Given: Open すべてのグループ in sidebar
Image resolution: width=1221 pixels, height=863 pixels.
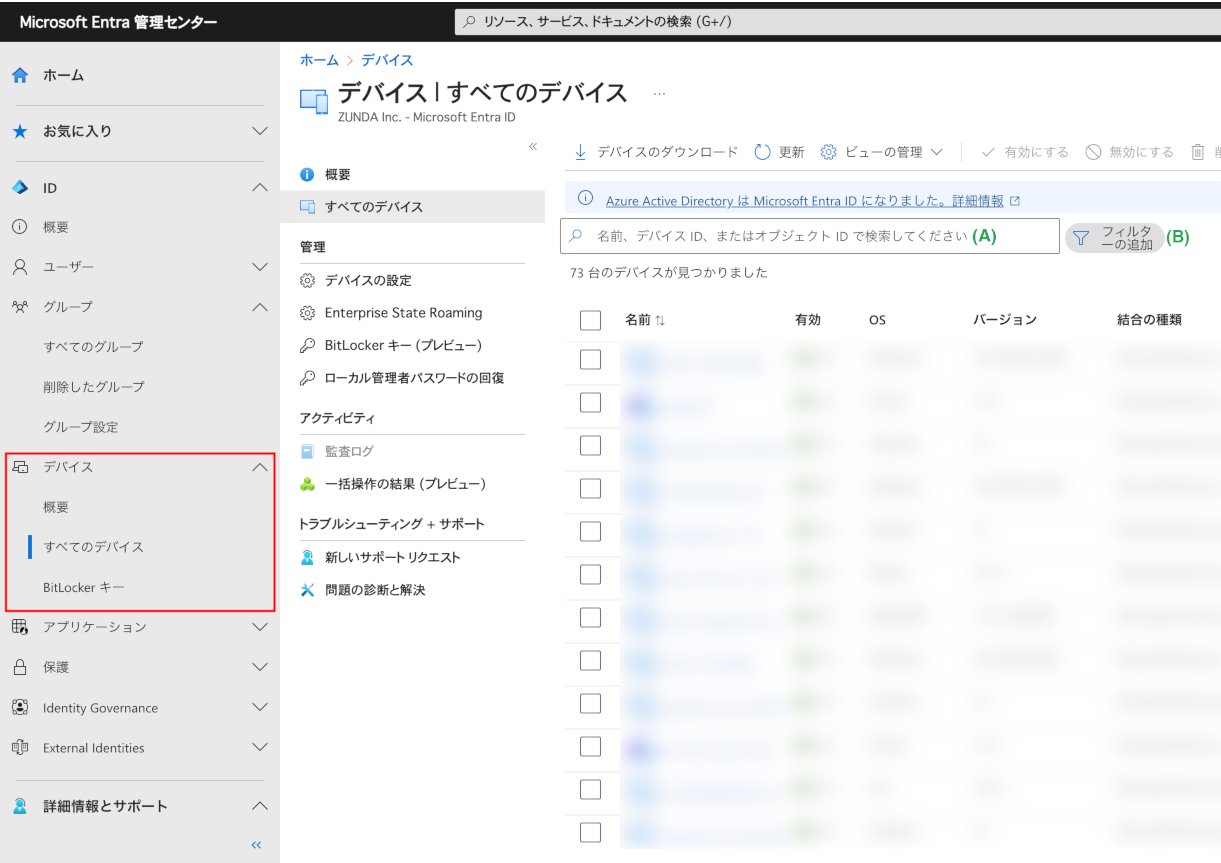Looking at the screenshot, I should click(93, 347).
